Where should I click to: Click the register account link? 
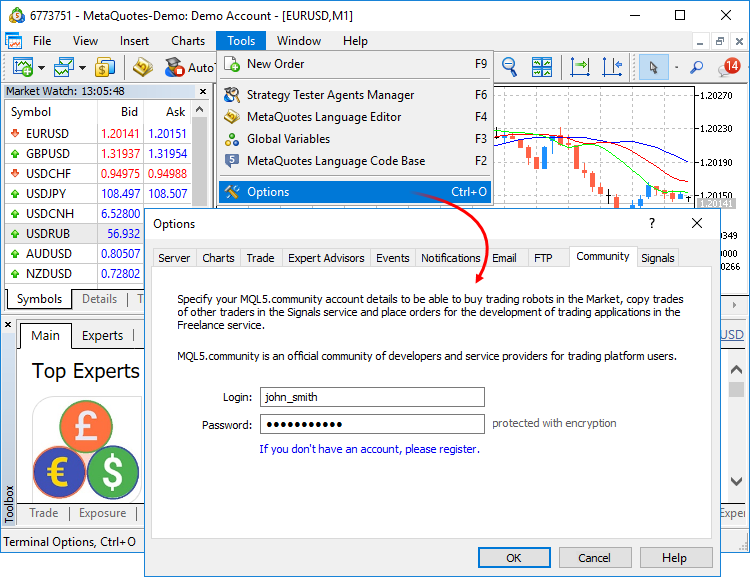coord(369,449)
